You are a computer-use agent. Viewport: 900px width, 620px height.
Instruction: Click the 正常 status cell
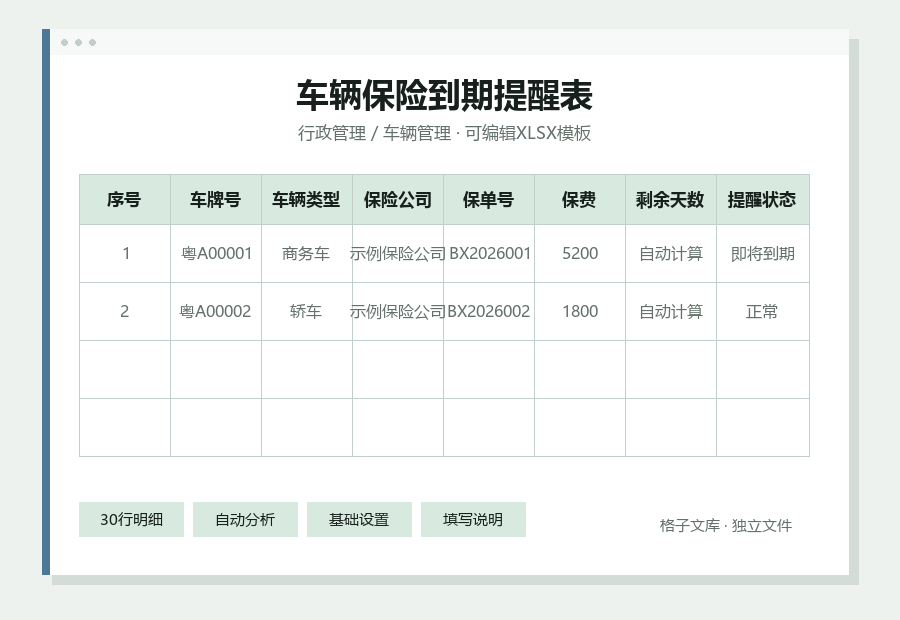click(x=762, y=311)
